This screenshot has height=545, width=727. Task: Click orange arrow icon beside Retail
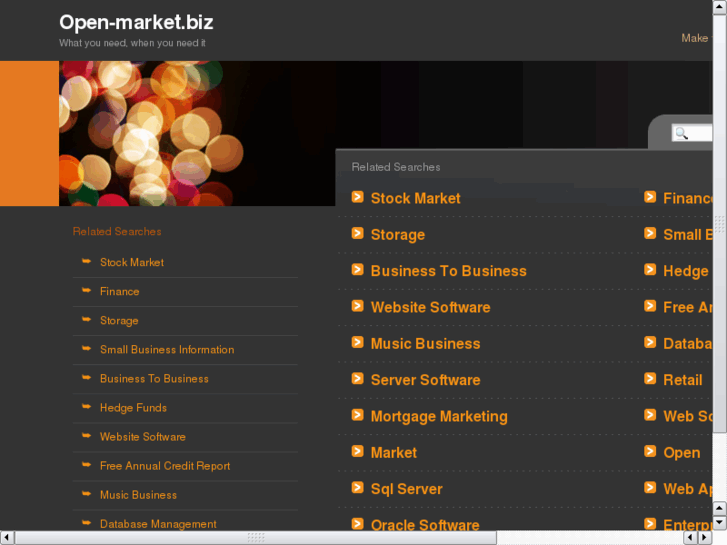[x=650, y=379]
